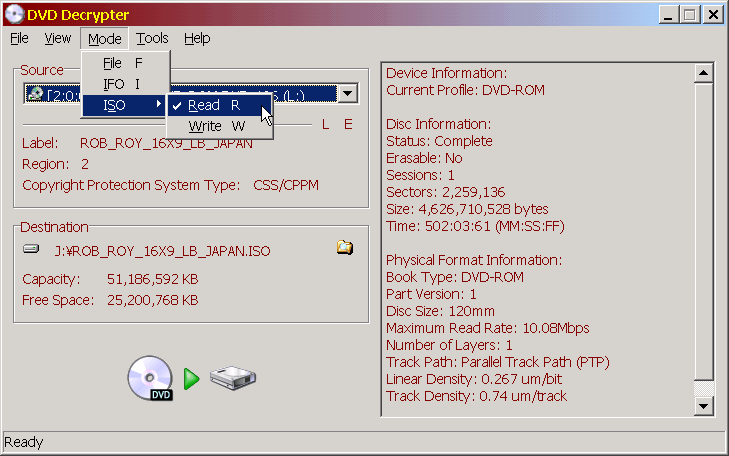Open the File menu

tap(20, 38)
